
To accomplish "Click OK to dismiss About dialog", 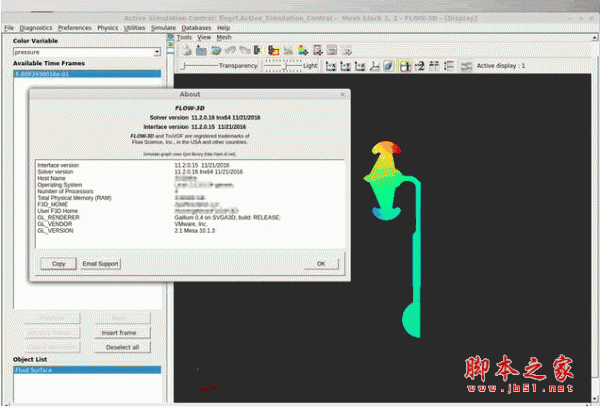I will click(321, 263).
